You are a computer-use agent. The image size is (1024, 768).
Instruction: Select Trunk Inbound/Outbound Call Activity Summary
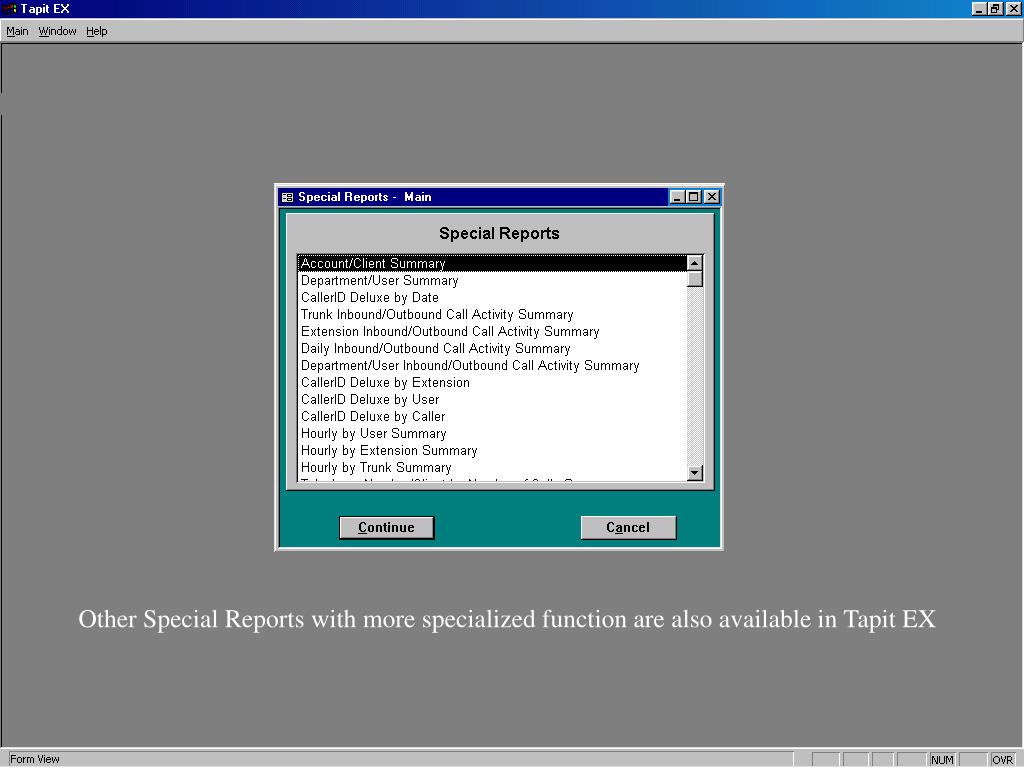coord(492,315)
